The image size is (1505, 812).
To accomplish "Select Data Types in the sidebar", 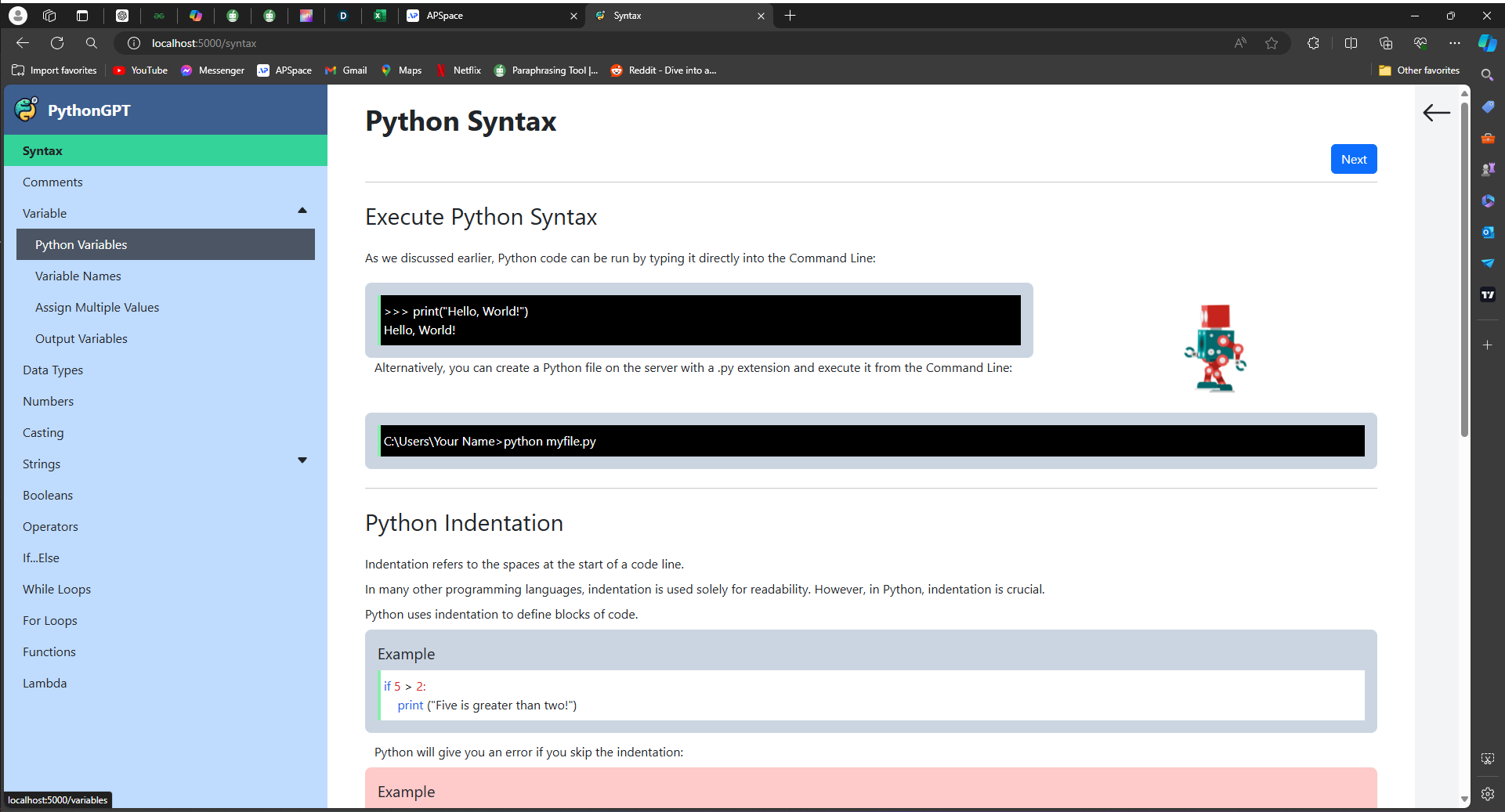I will pos(52,370).
